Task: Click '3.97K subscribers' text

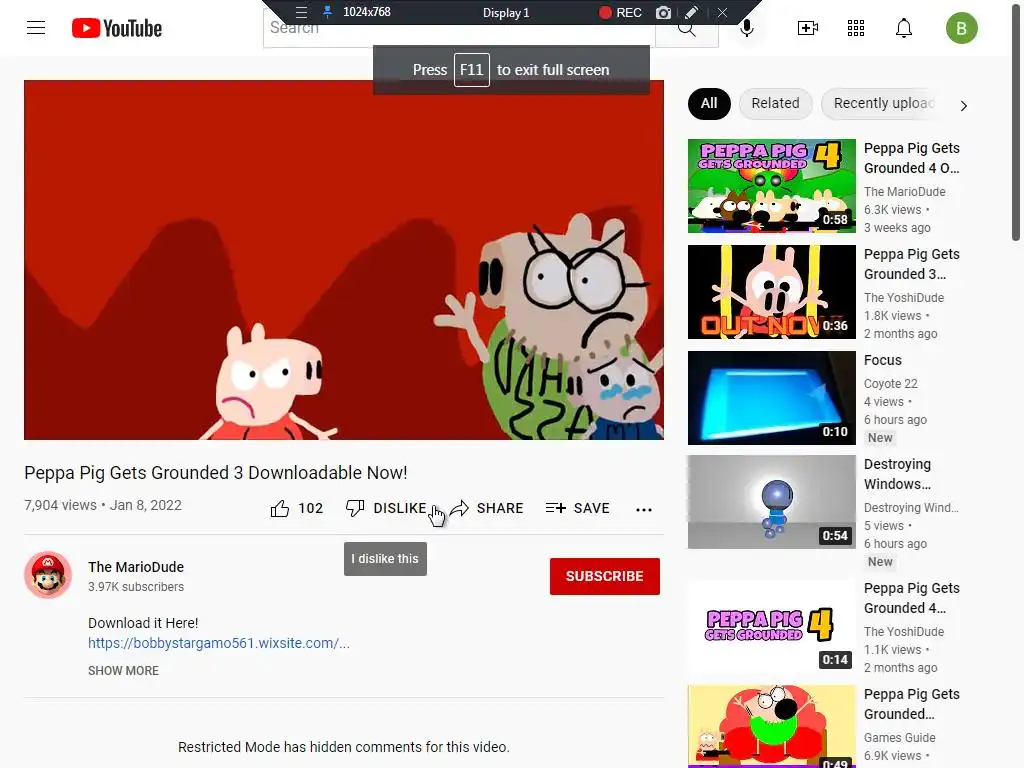Action: pos(136,586)
